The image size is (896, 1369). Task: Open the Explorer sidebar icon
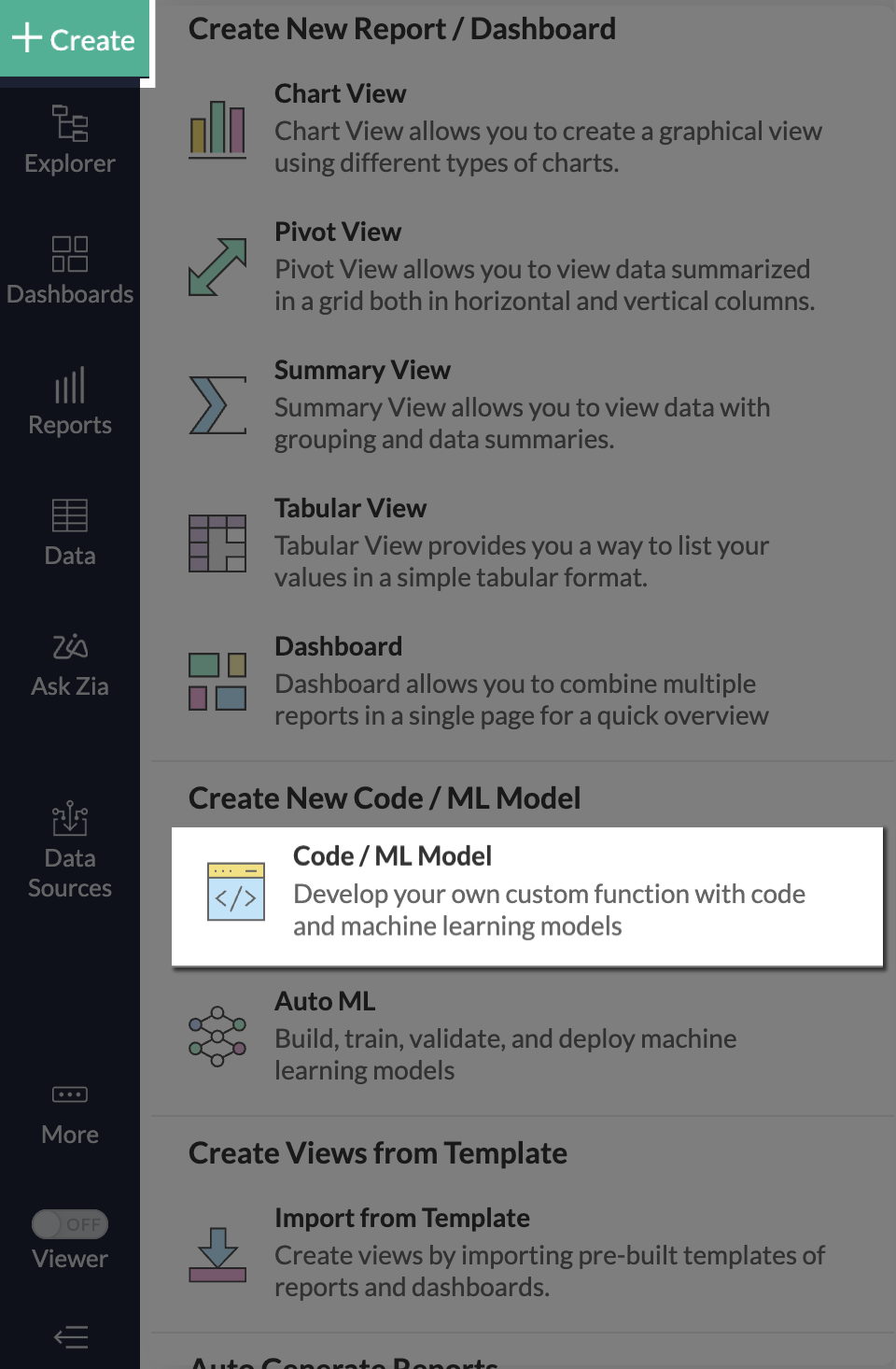70,140
